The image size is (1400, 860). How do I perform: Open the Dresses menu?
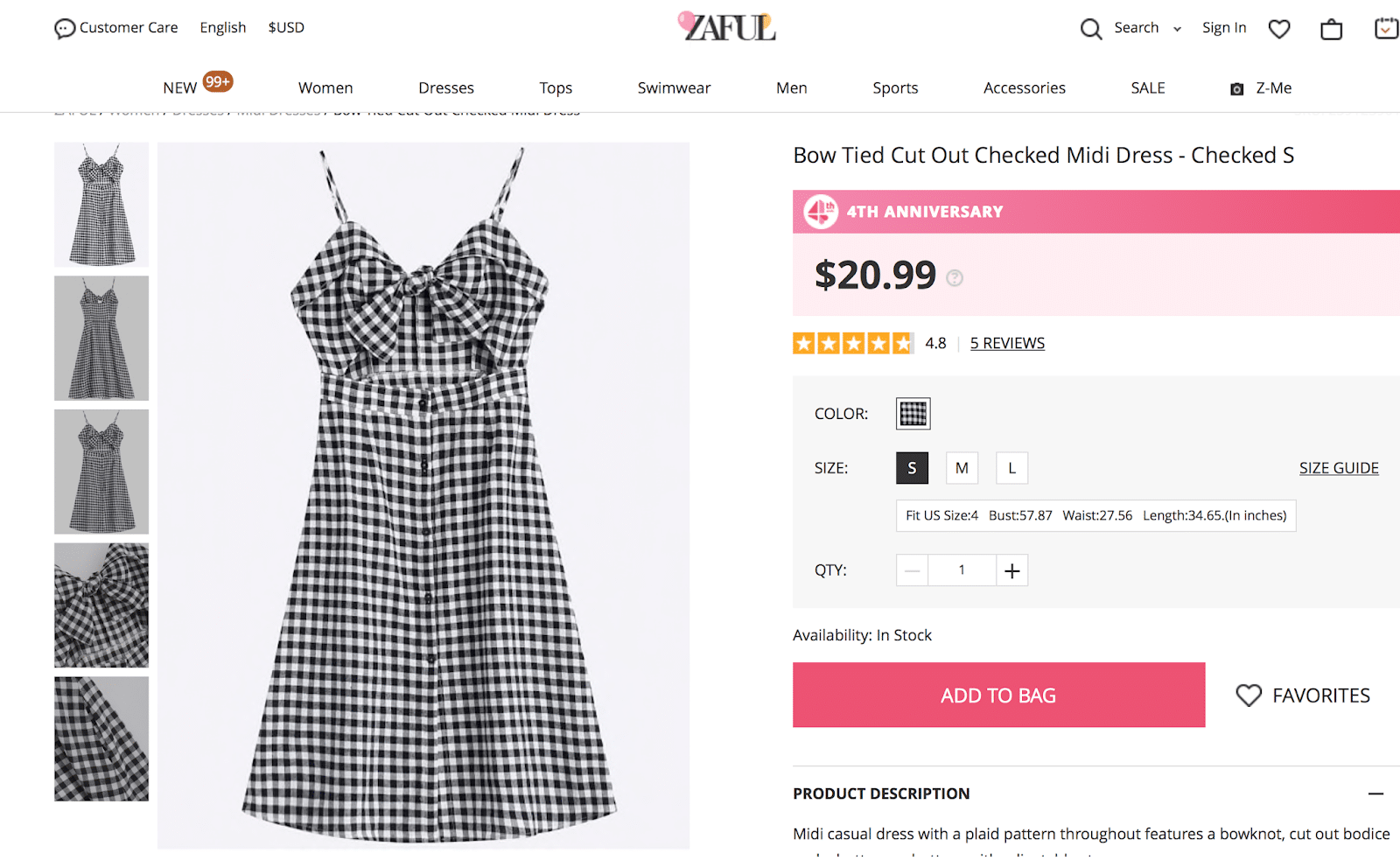tap(446, 88)
